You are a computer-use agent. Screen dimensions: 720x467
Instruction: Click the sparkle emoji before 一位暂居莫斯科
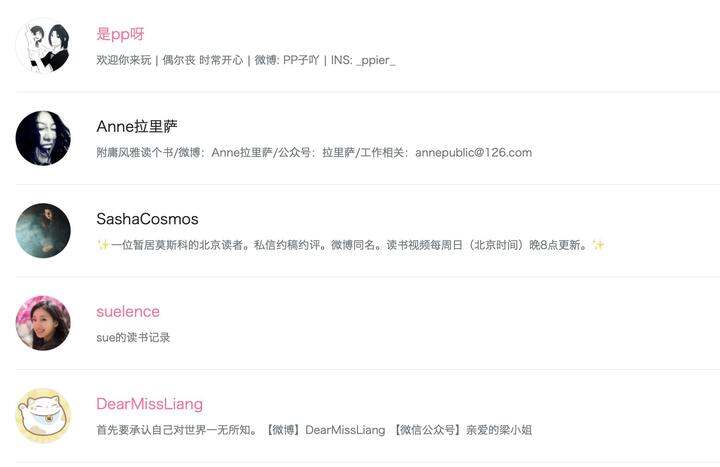(103, 245)
